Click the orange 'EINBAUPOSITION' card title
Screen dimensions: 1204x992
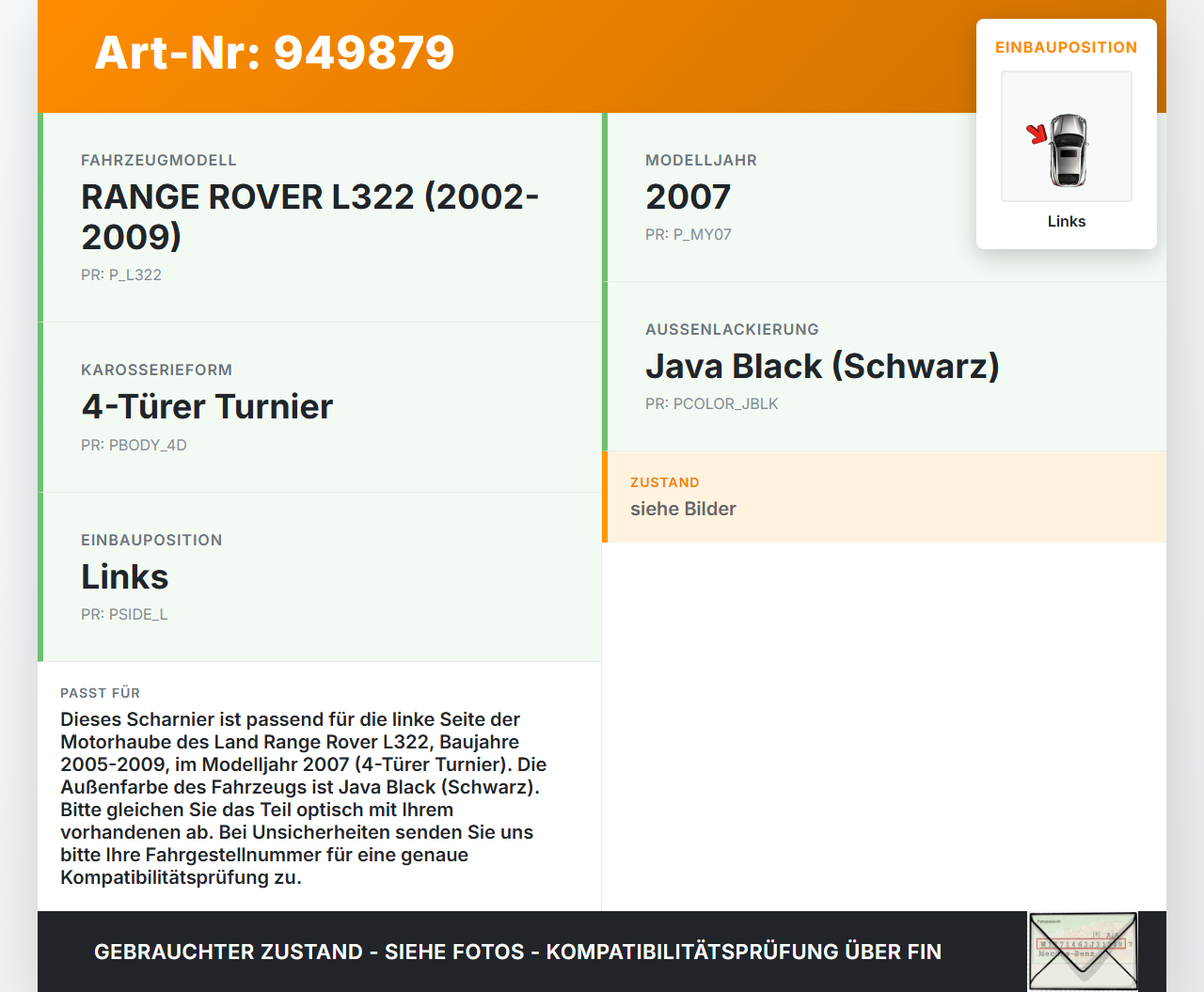(1067, 47)
